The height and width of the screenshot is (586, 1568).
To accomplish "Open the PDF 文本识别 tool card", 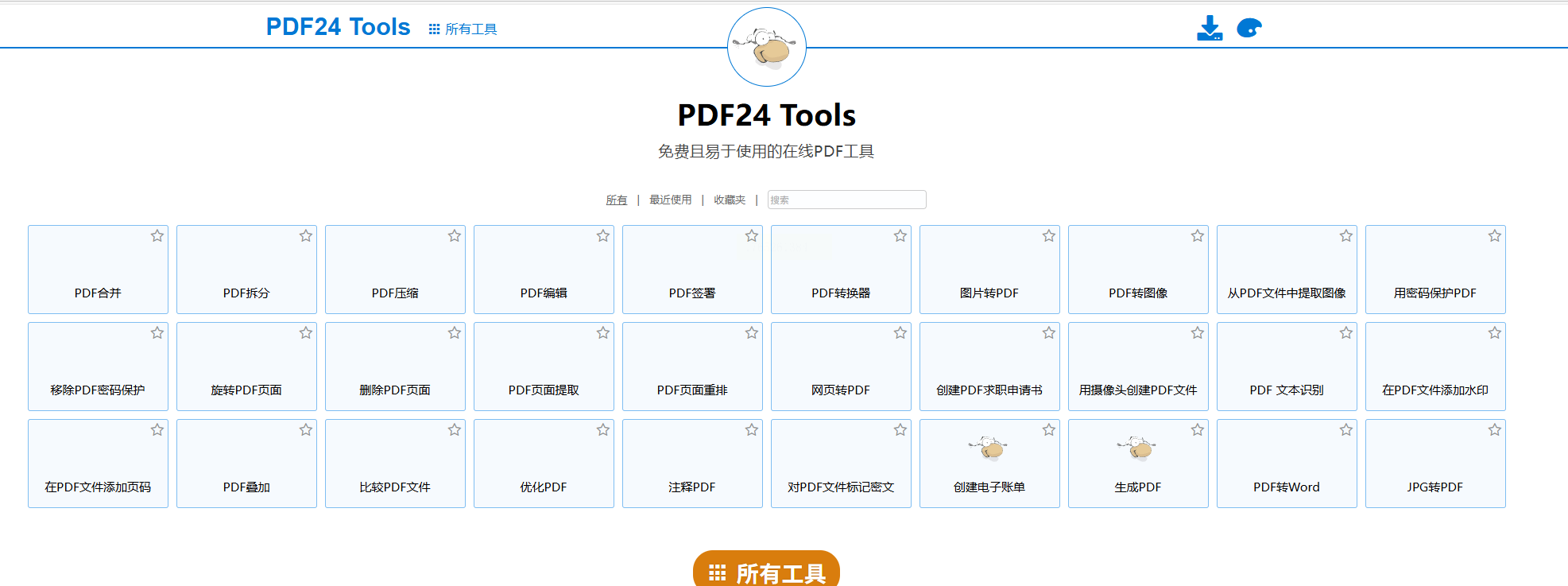I will pyautogui.click(x=1287, y=367).
